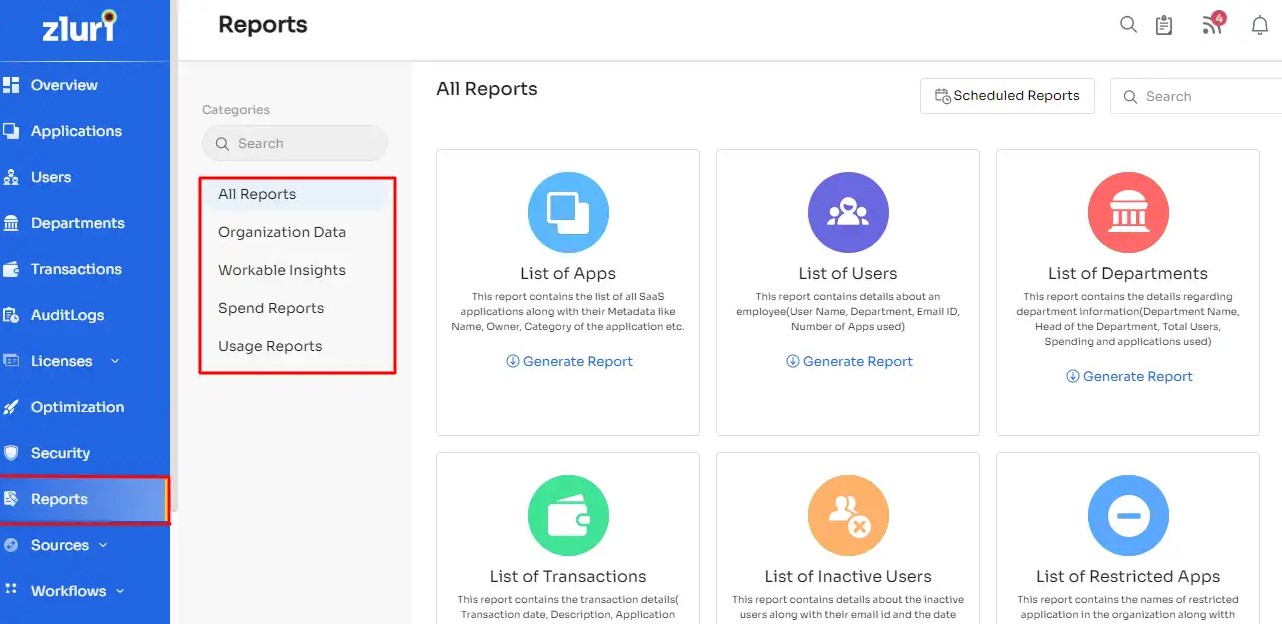
Task: Click the All Reports search field
Action: pos(1196,96)
